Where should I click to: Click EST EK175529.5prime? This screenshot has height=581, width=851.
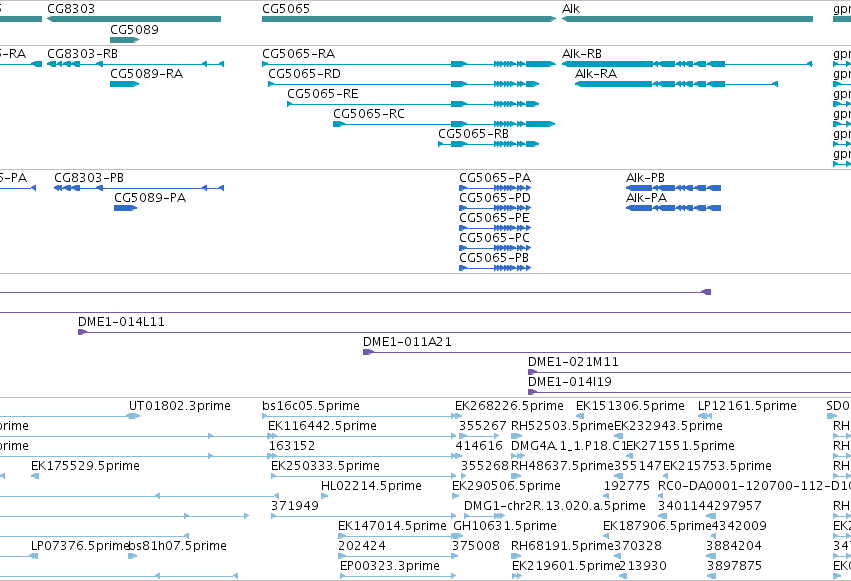click(85, 466)
